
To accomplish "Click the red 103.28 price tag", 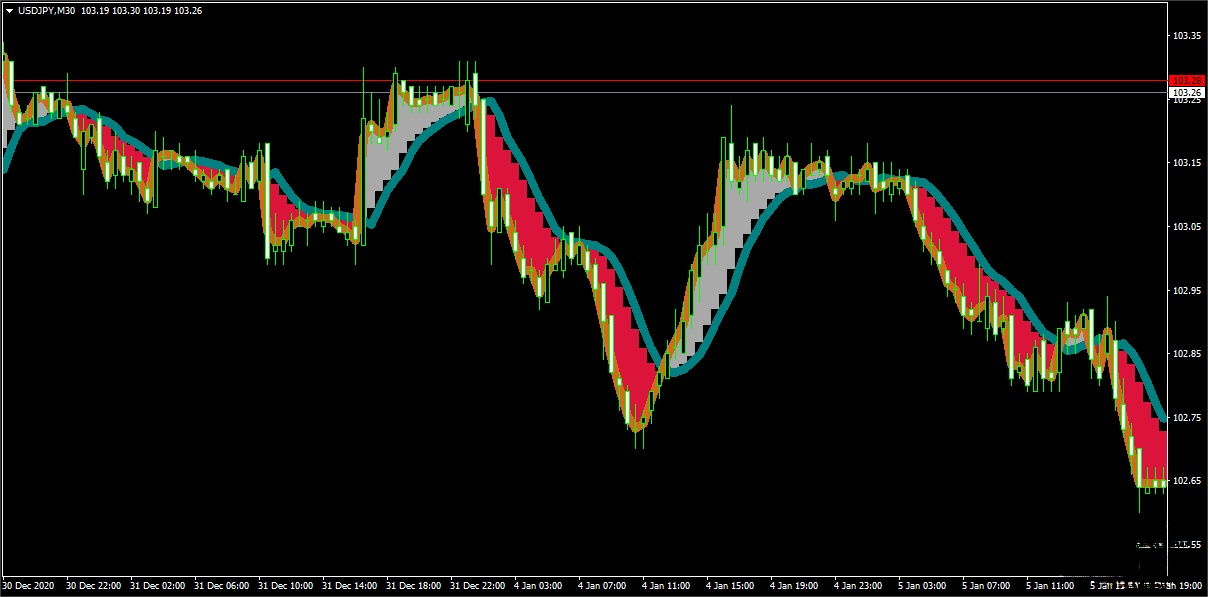I will click(1187, 80).
